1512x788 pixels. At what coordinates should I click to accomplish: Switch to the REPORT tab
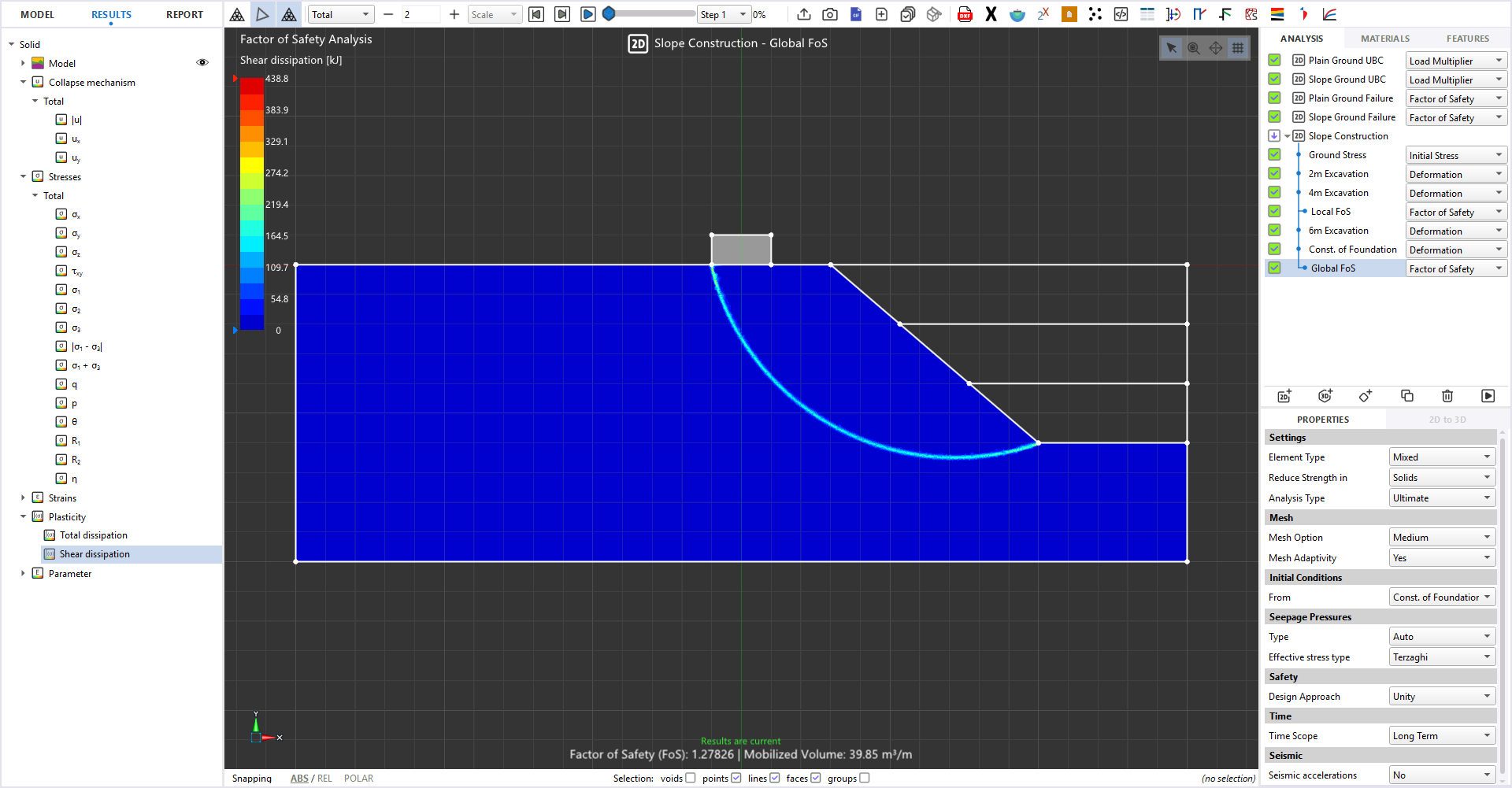pos(184,14)
